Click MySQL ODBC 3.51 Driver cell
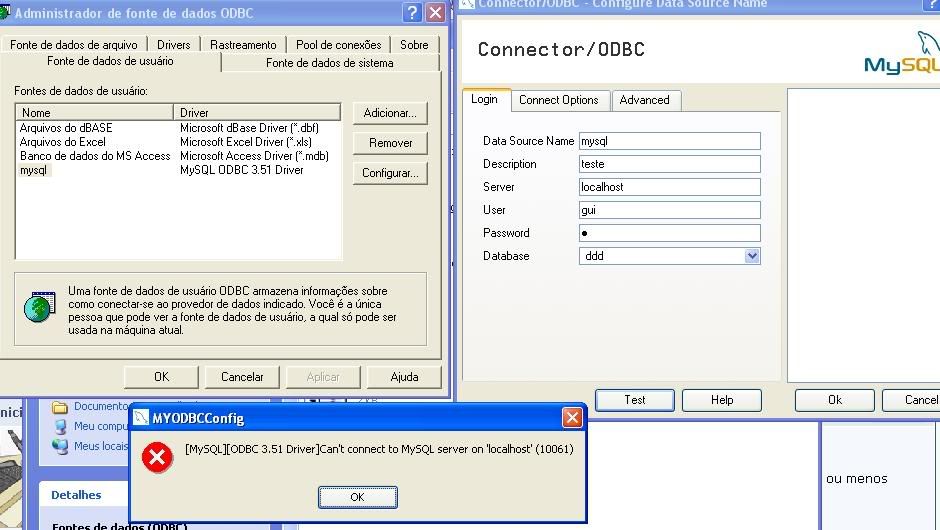Viewport: 940px width, 530px height. point(242,170)
